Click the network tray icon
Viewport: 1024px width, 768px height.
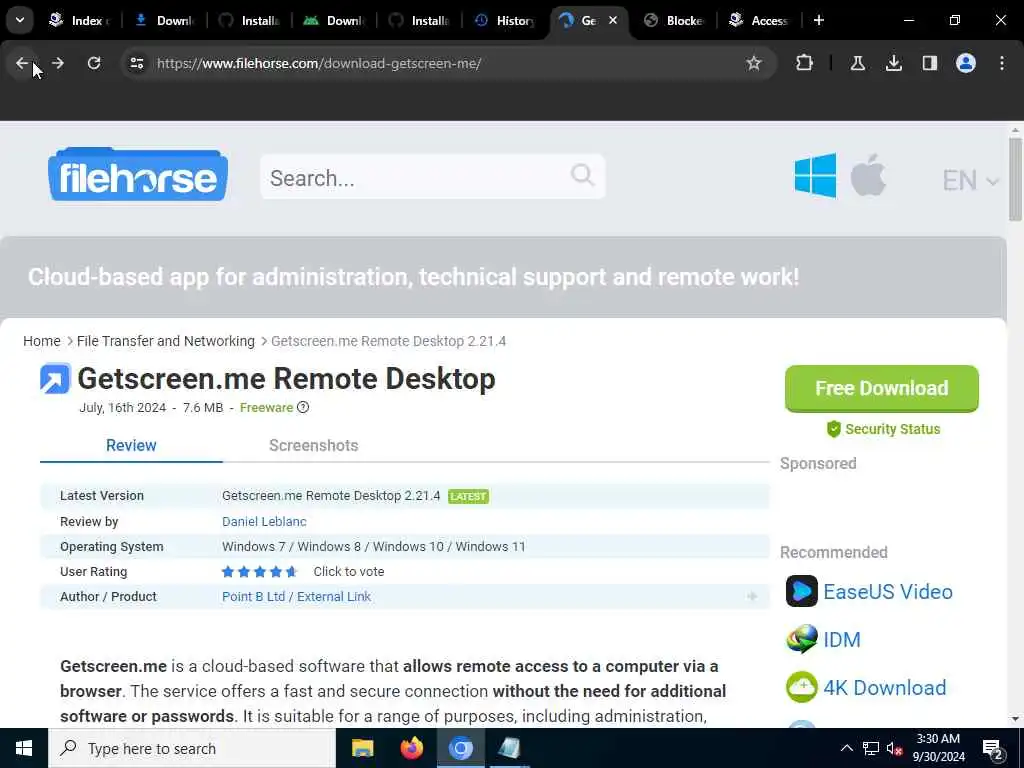(871, 748)
